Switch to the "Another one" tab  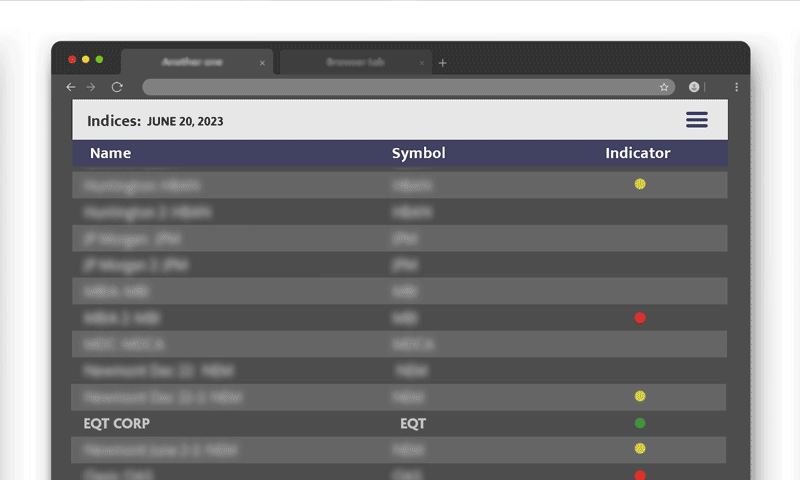click(x=192, y=62)
